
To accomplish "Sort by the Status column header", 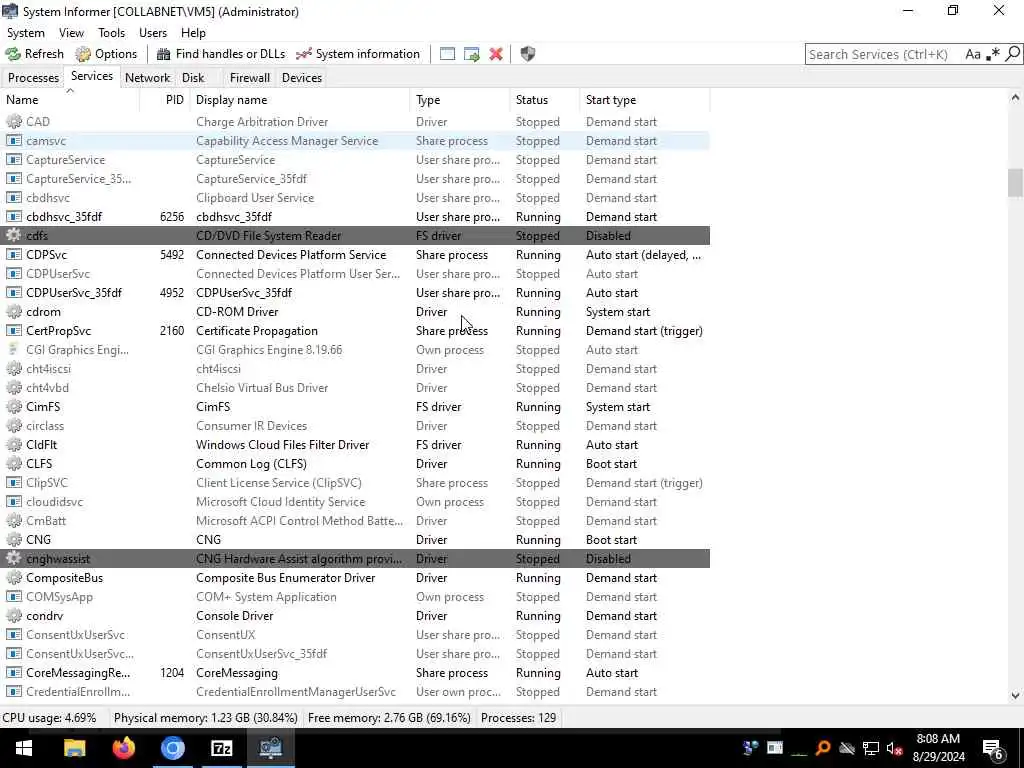I will (x=545, y=100).
